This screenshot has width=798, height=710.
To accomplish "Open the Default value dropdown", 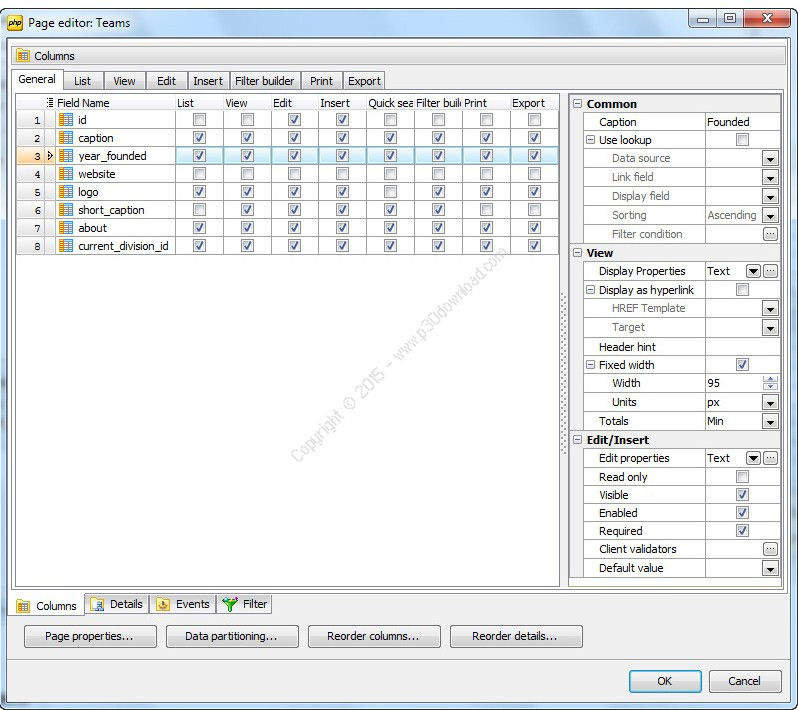I will [x=770, y=569].
